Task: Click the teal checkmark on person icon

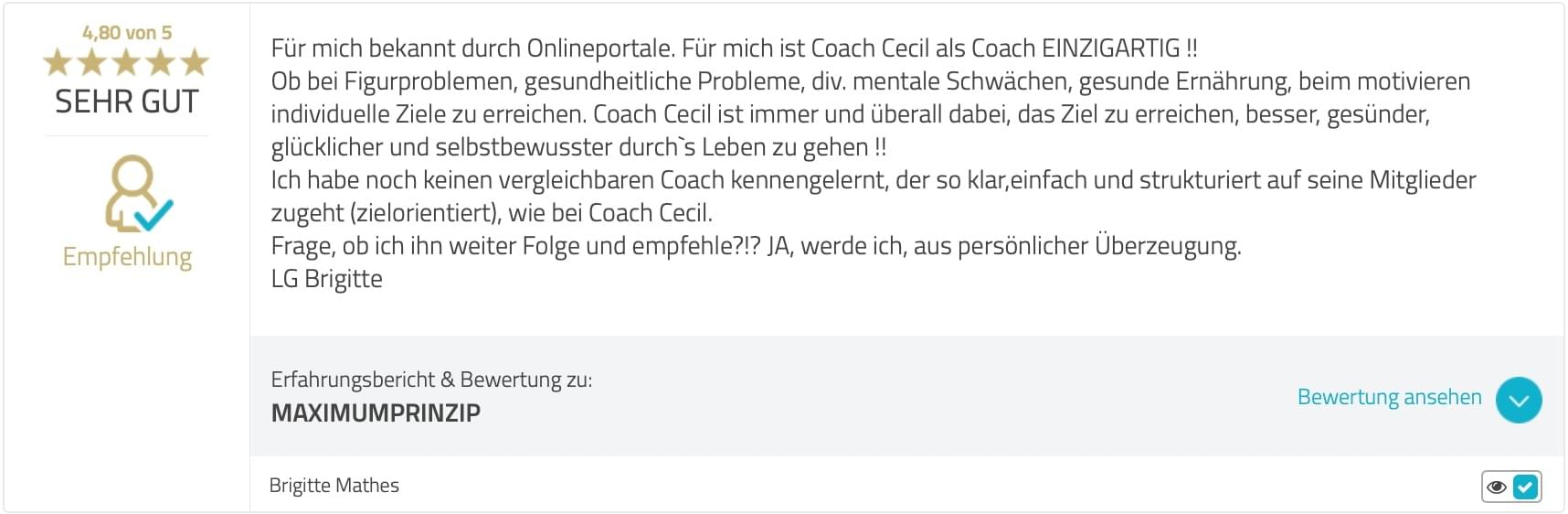Action: pyautogui.click(x=154, y=214)
